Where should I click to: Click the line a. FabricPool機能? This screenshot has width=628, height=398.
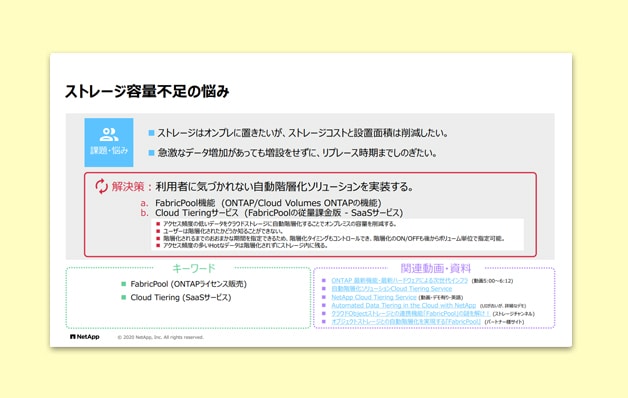[261, 203]
